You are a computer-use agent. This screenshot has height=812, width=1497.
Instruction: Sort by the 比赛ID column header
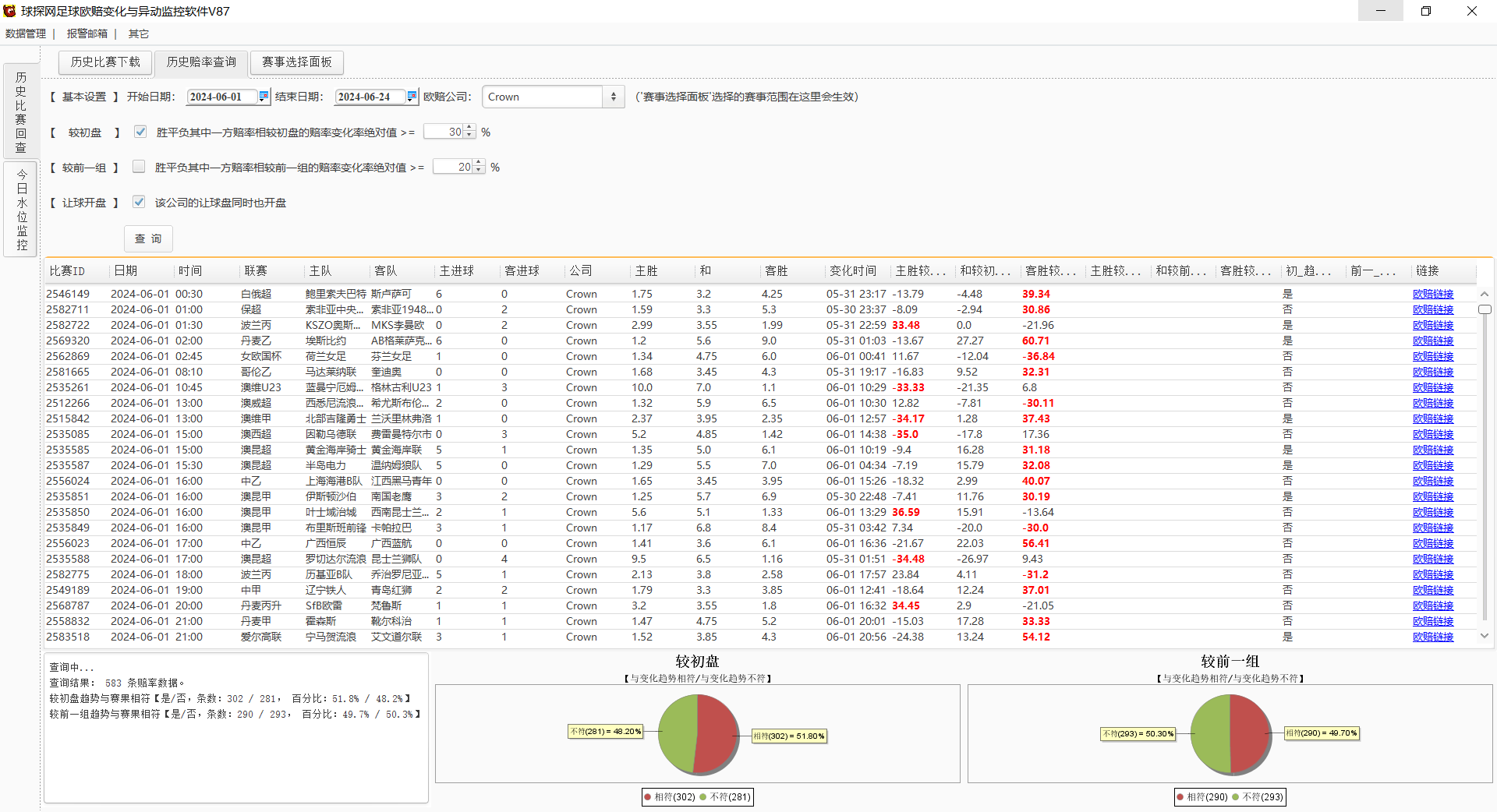[76, 270]
